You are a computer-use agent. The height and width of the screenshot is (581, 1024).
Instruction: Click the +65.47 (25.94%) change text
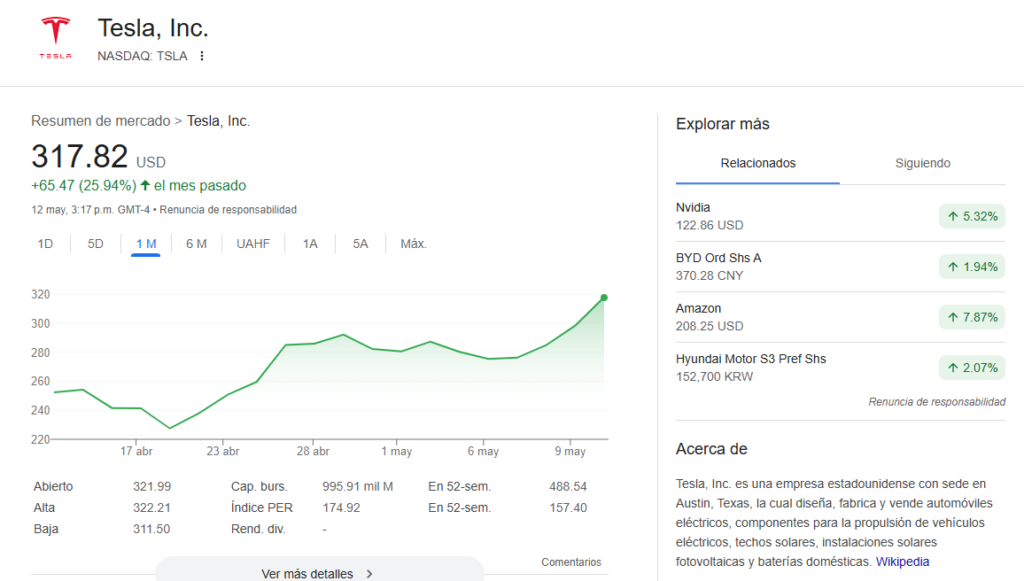(x=84, y=185)
